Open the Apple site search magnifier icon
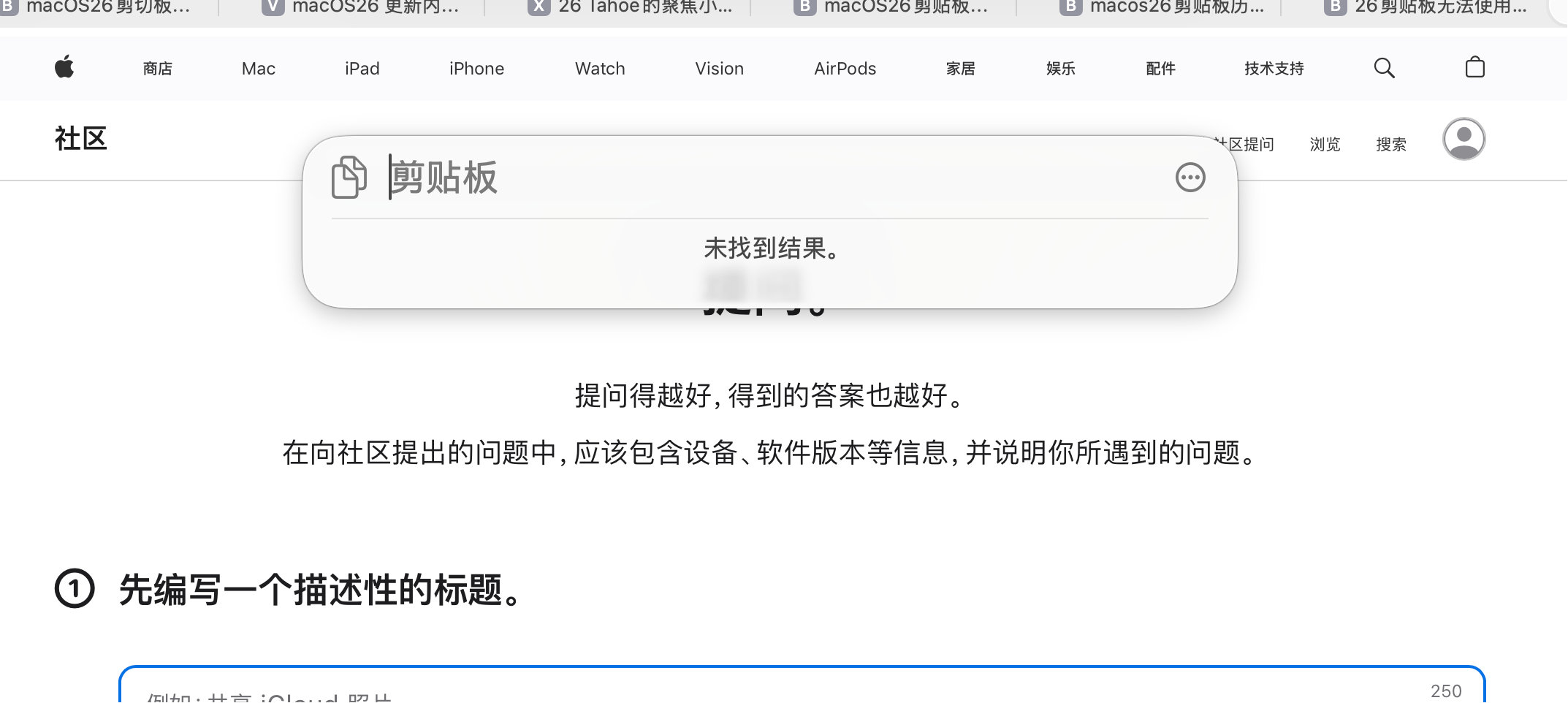 [x=1384, y=68]
